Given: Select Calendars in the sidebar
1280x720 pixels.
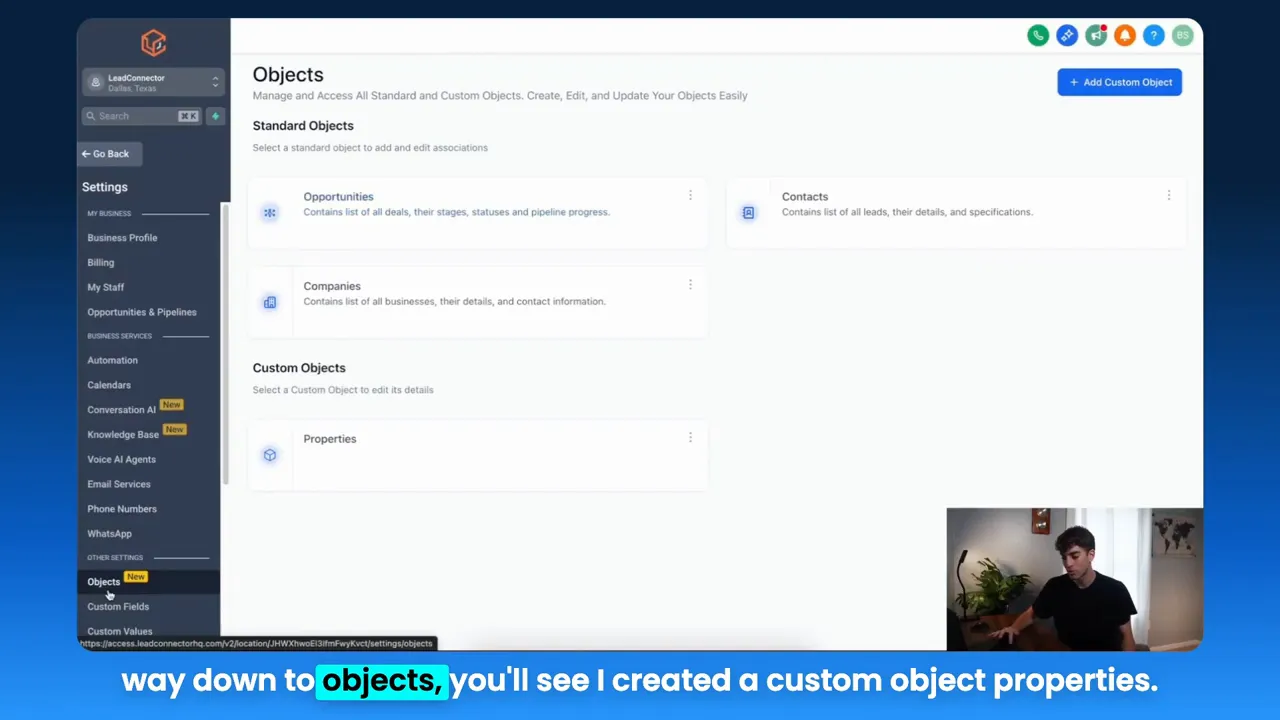Looking at the screenshot, I should click(109, 385).
